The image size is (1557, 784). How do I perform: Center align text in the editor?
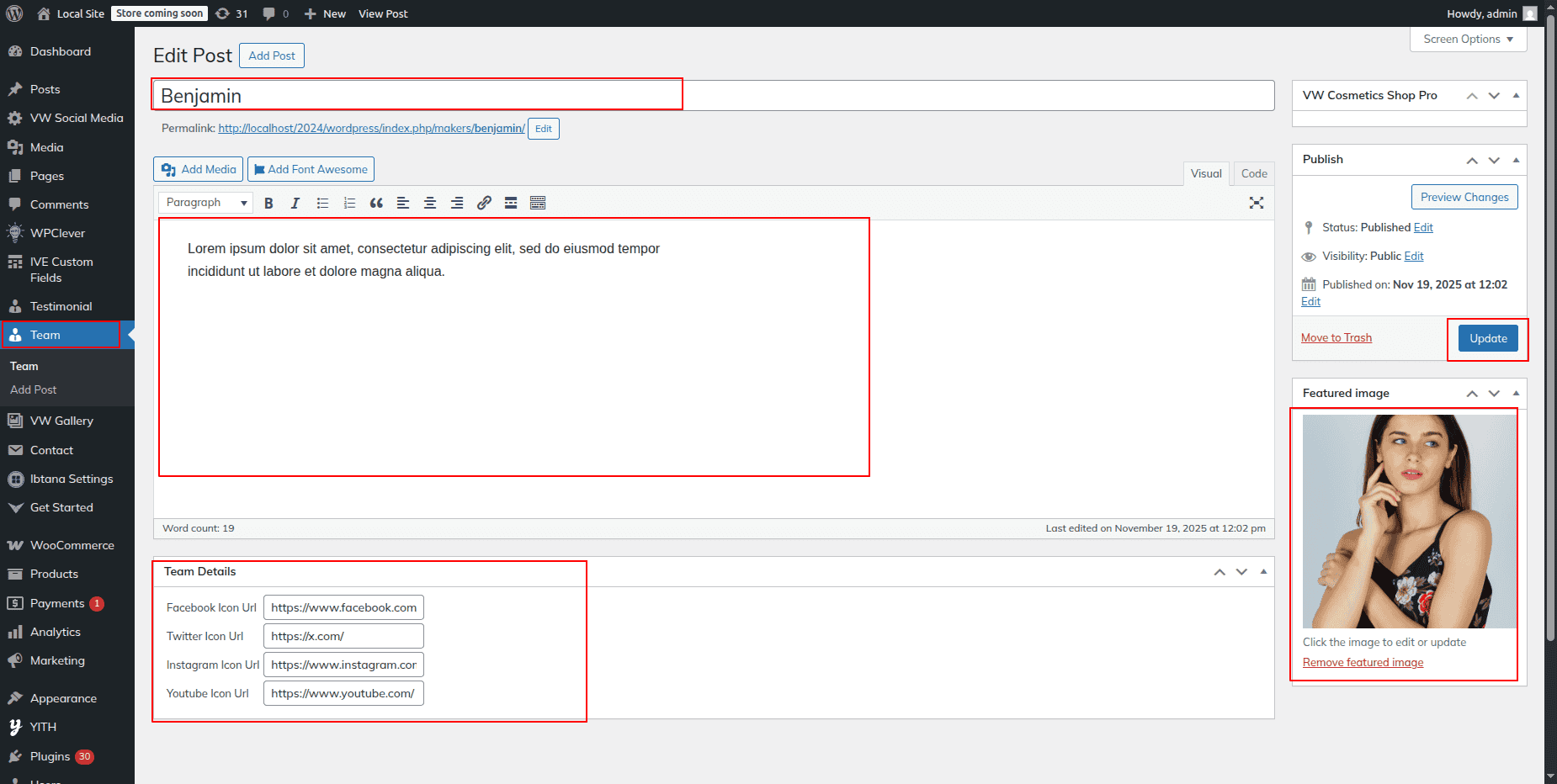[430, 203]
